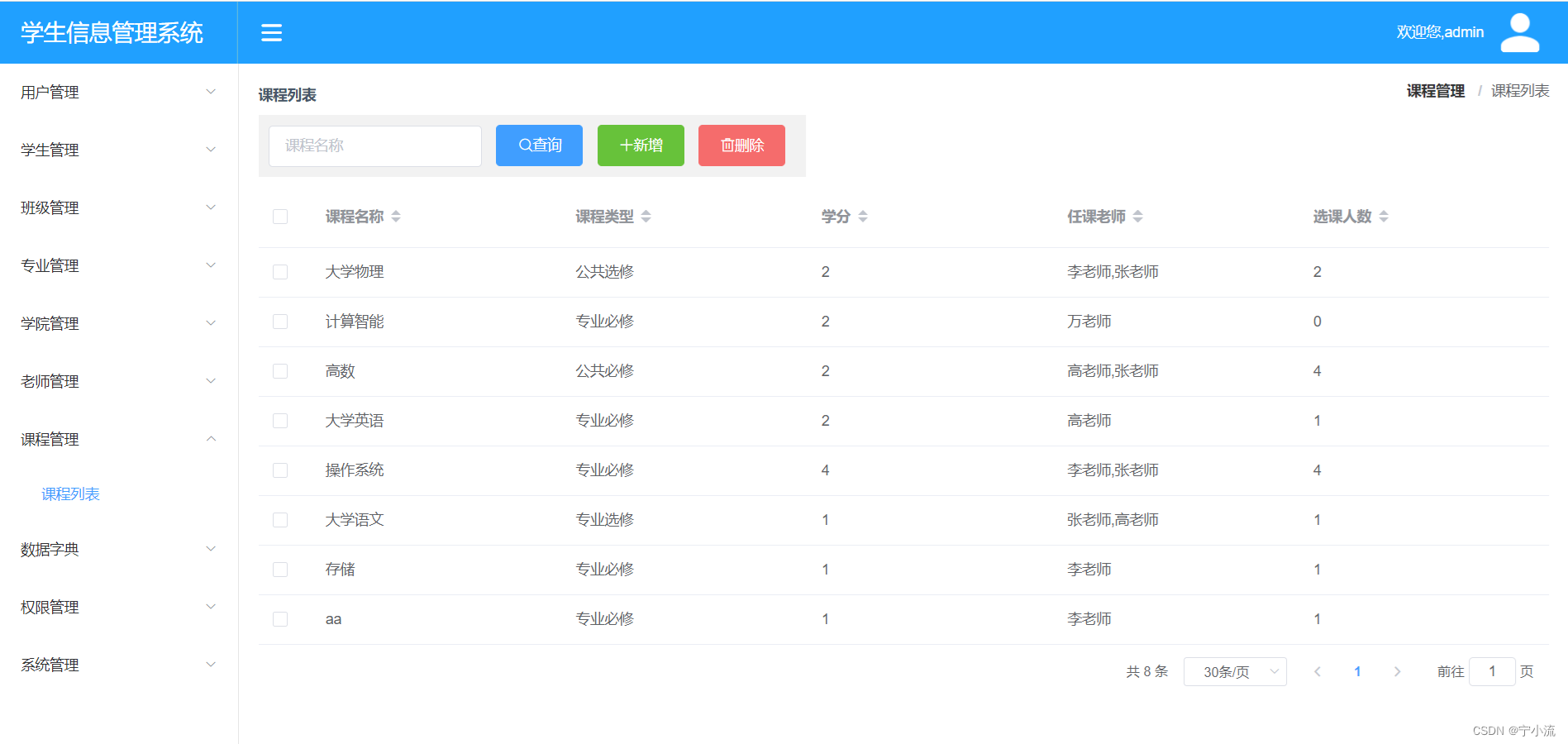Tick the select-all header checkbox

280,217
